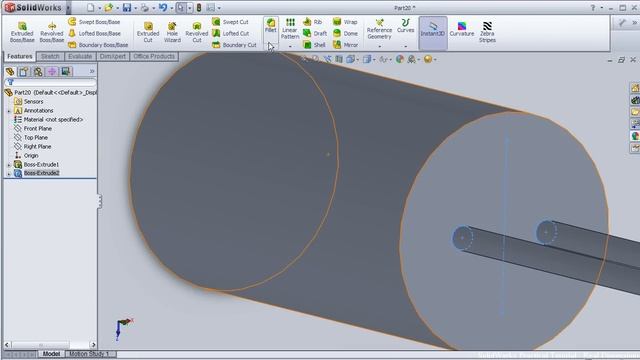This screenshot has width=640, height=360.
Task: Click the Linear Pattern tool
Action: point(290,29)
